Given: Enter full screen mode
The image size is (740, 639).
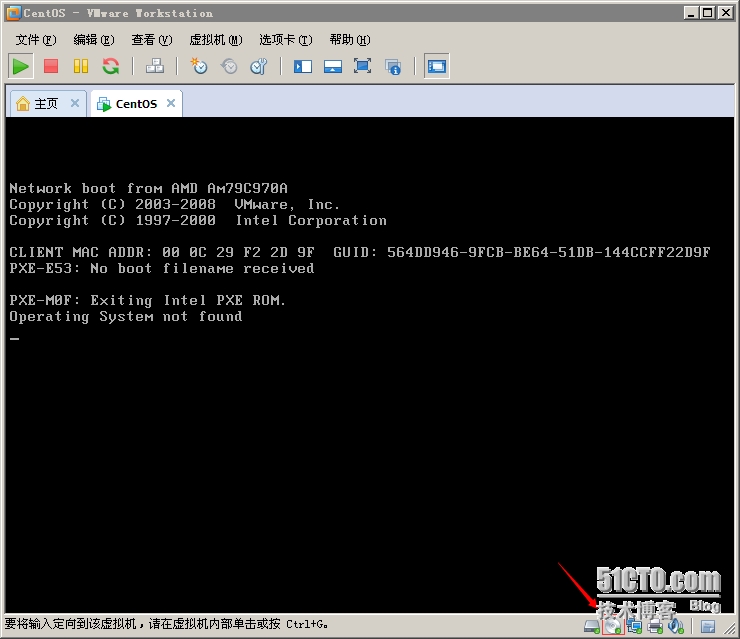Looking at the screenshot, I should pos(362,66).
